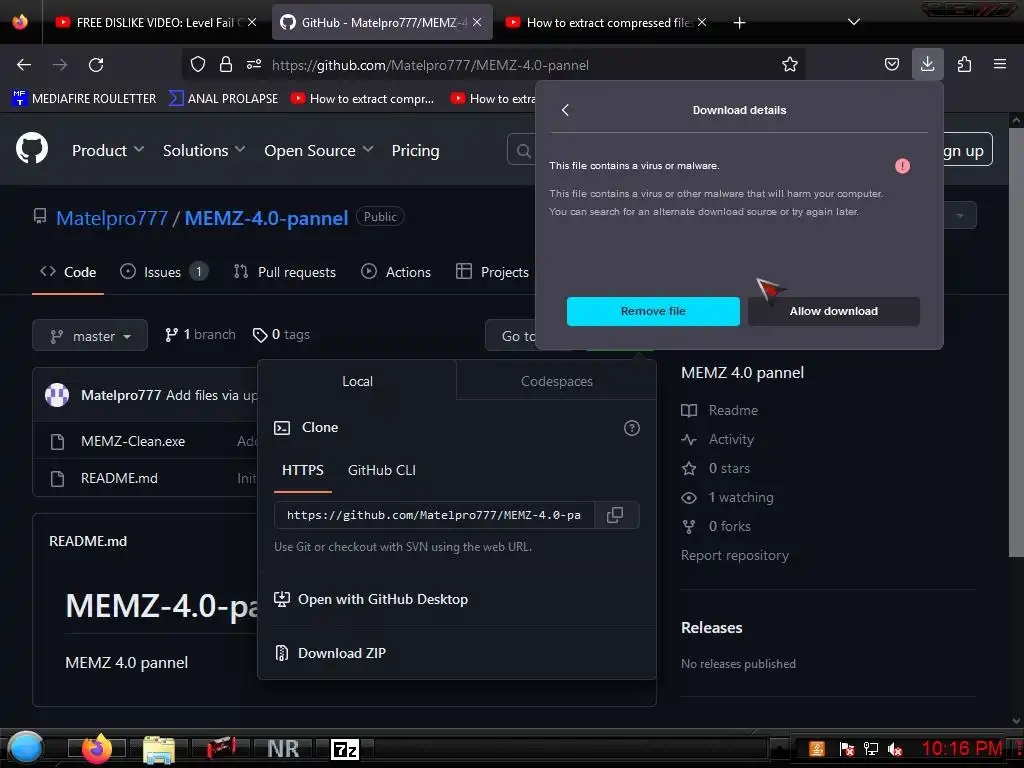Viewport: 1024px width, 768px height.
Task: Expand the Open Source menu
Action: 319,150
